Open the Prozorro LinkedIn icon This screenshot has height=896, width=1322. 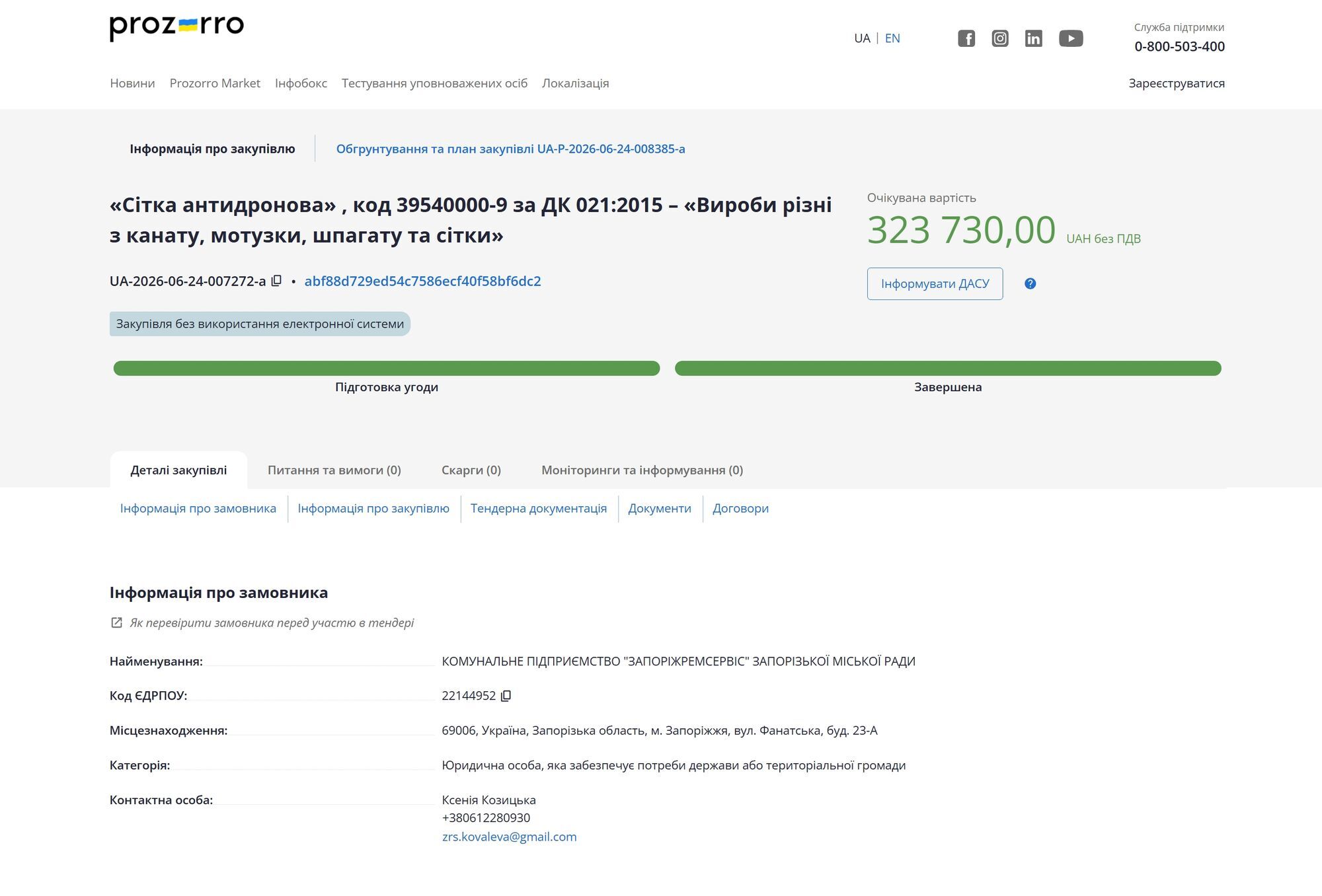pyautogui.click(x=1034, y=38)
